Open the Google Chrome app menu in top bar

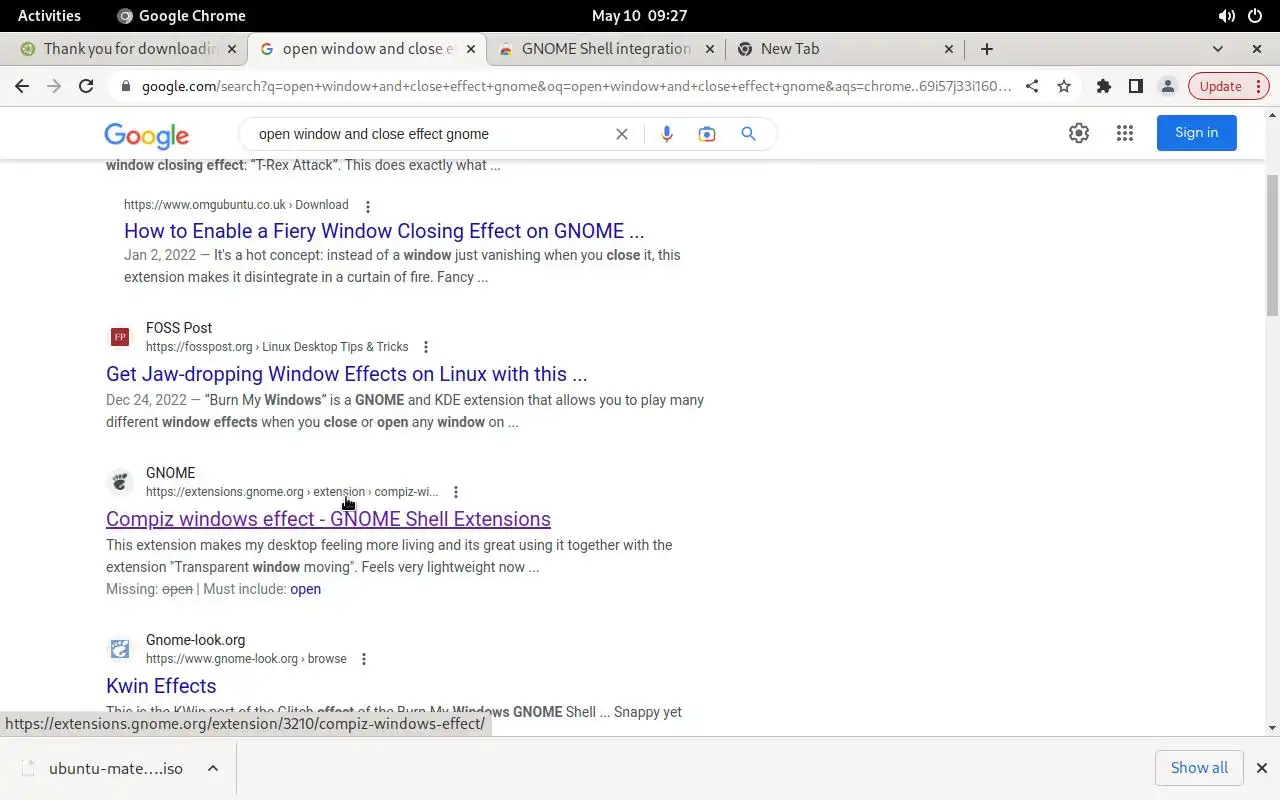pos(181,16)
